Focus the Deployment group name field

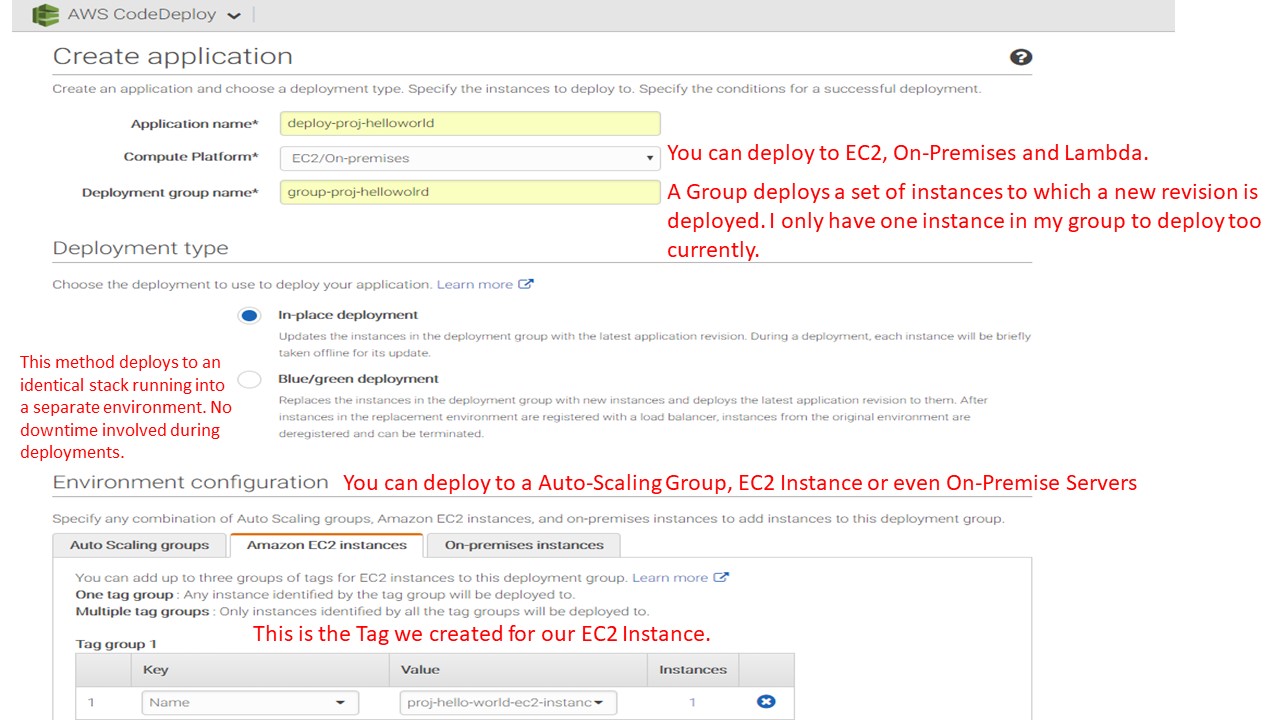click(470, 192)
